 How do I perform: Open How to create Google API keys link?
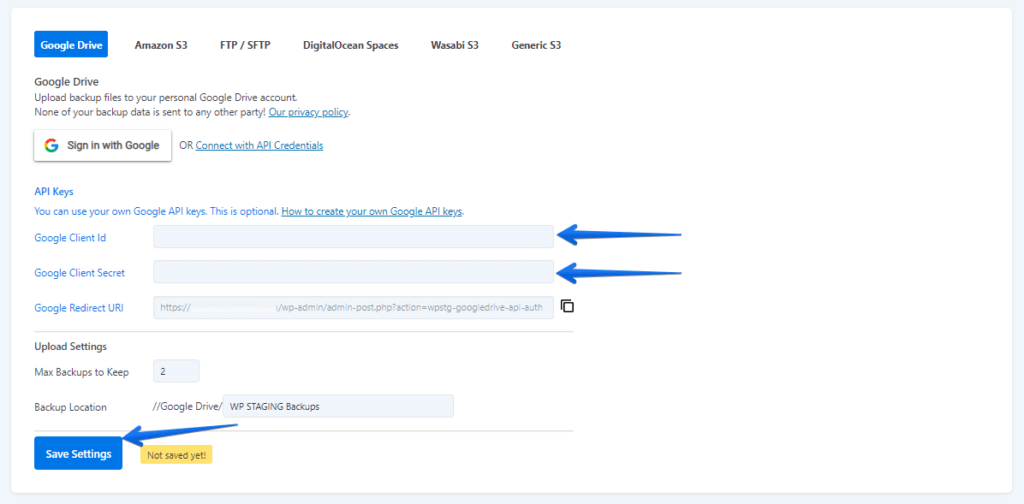coord(372,212)
